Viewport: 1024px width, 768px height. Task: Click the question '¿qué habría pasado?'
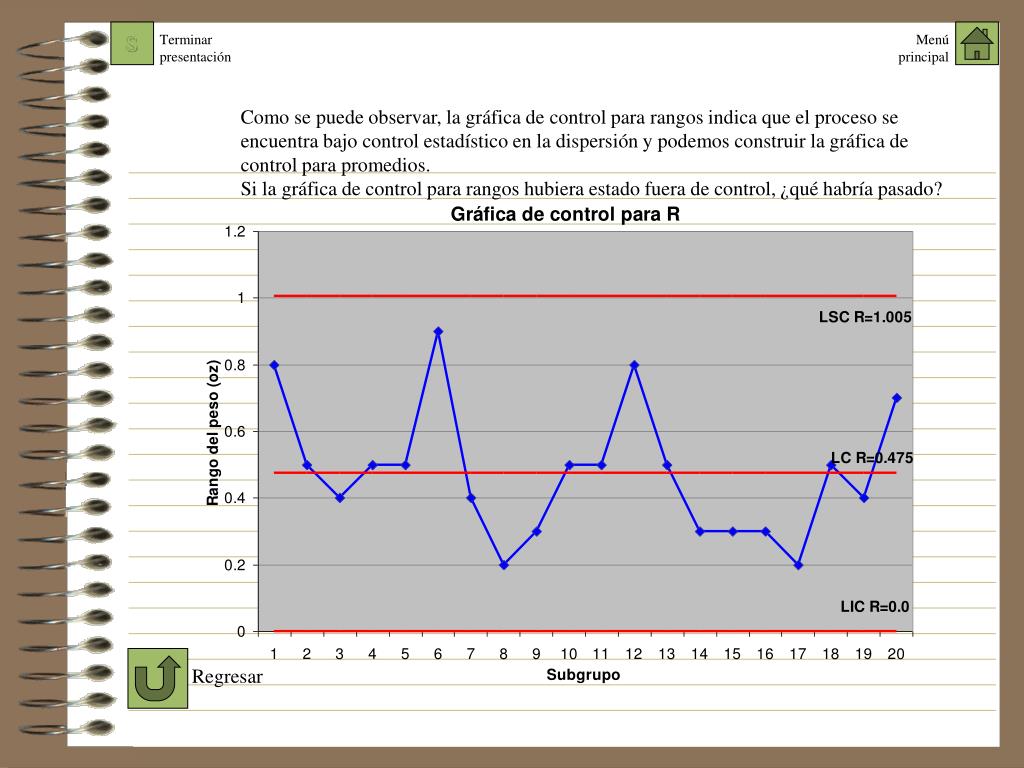tap(861, 189)
